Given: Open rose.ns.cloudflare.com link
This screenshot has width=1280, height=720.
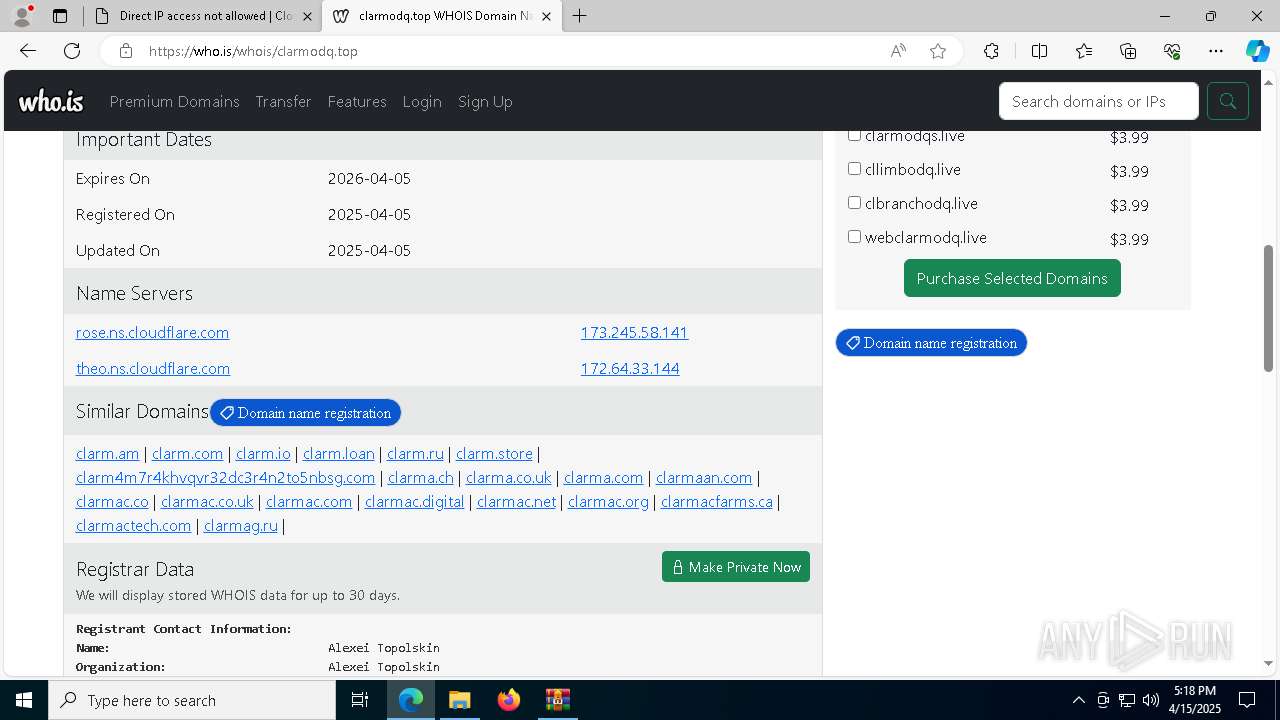Looking at the screenshot, I should click(x=152, y=332).
